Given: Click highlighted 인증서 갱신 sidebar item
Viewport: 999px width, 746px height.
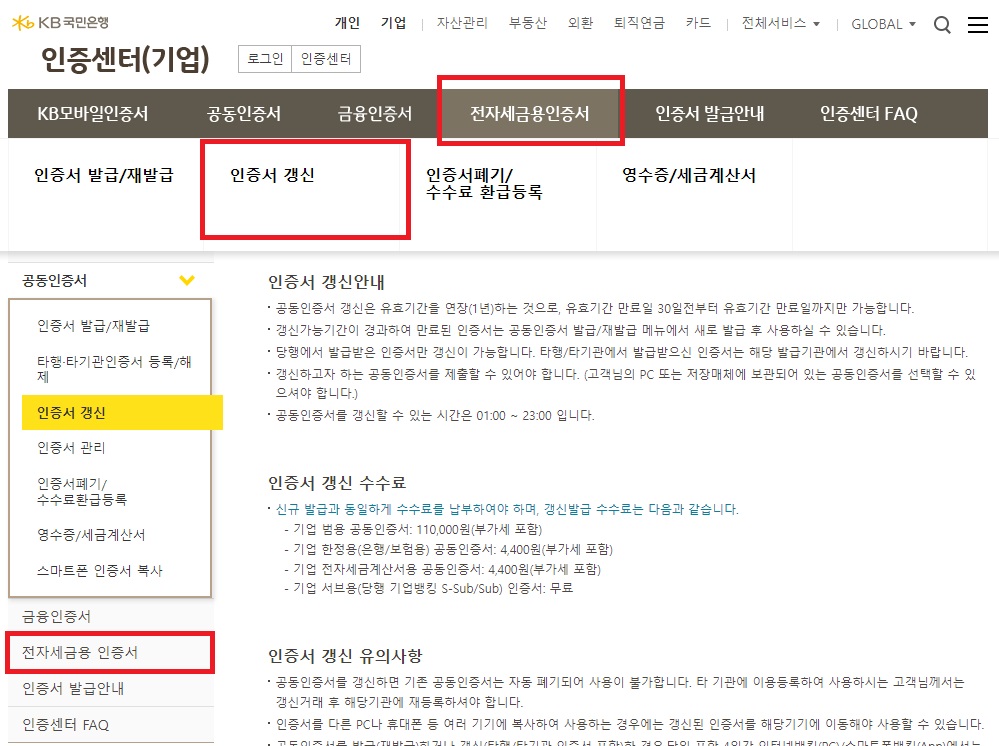Looking at the screenshot, I should [x=122, y=413].
